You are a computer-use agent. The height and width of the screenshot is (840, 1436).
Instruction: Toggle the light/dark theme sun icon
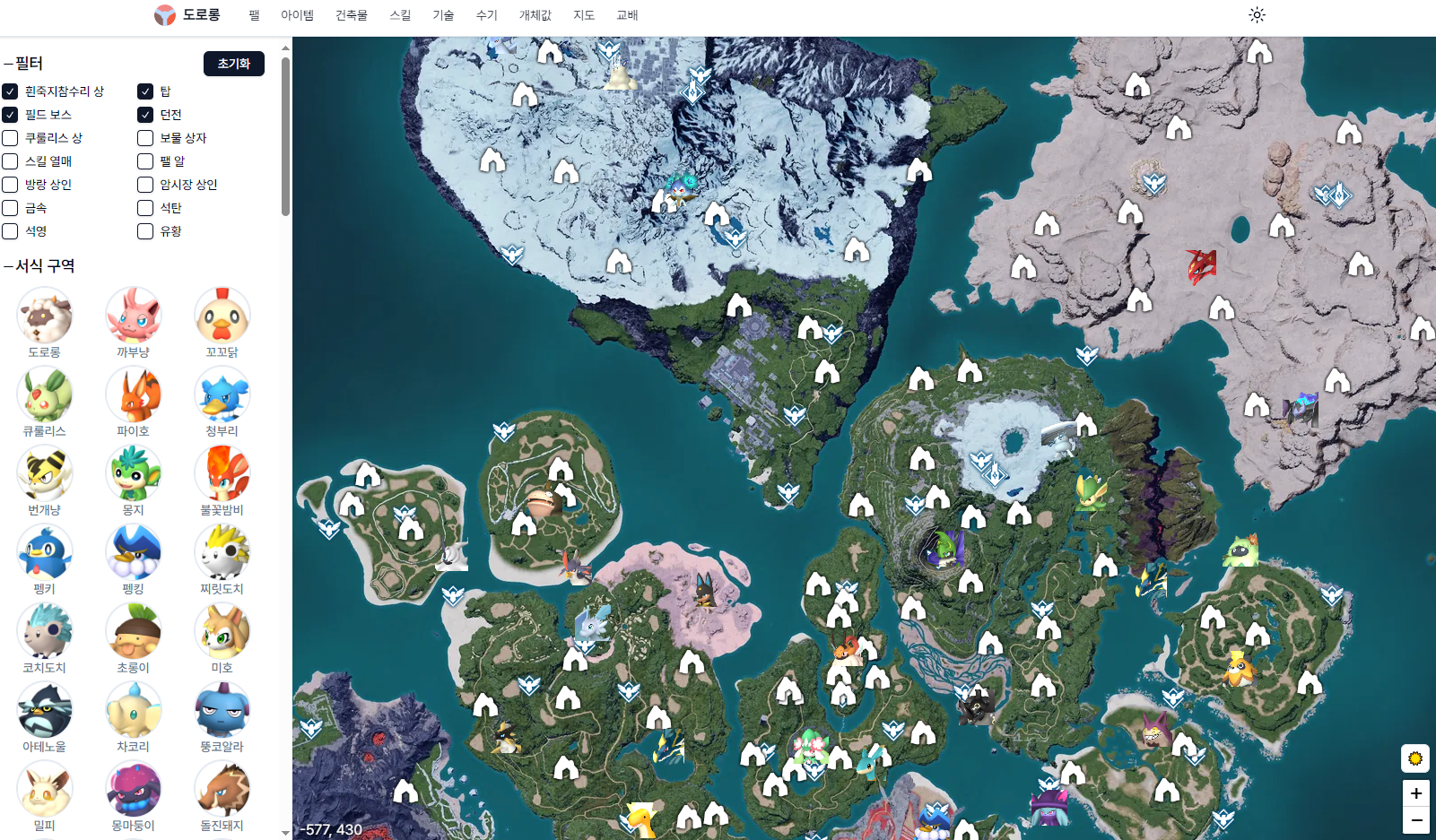[1257, 15]
